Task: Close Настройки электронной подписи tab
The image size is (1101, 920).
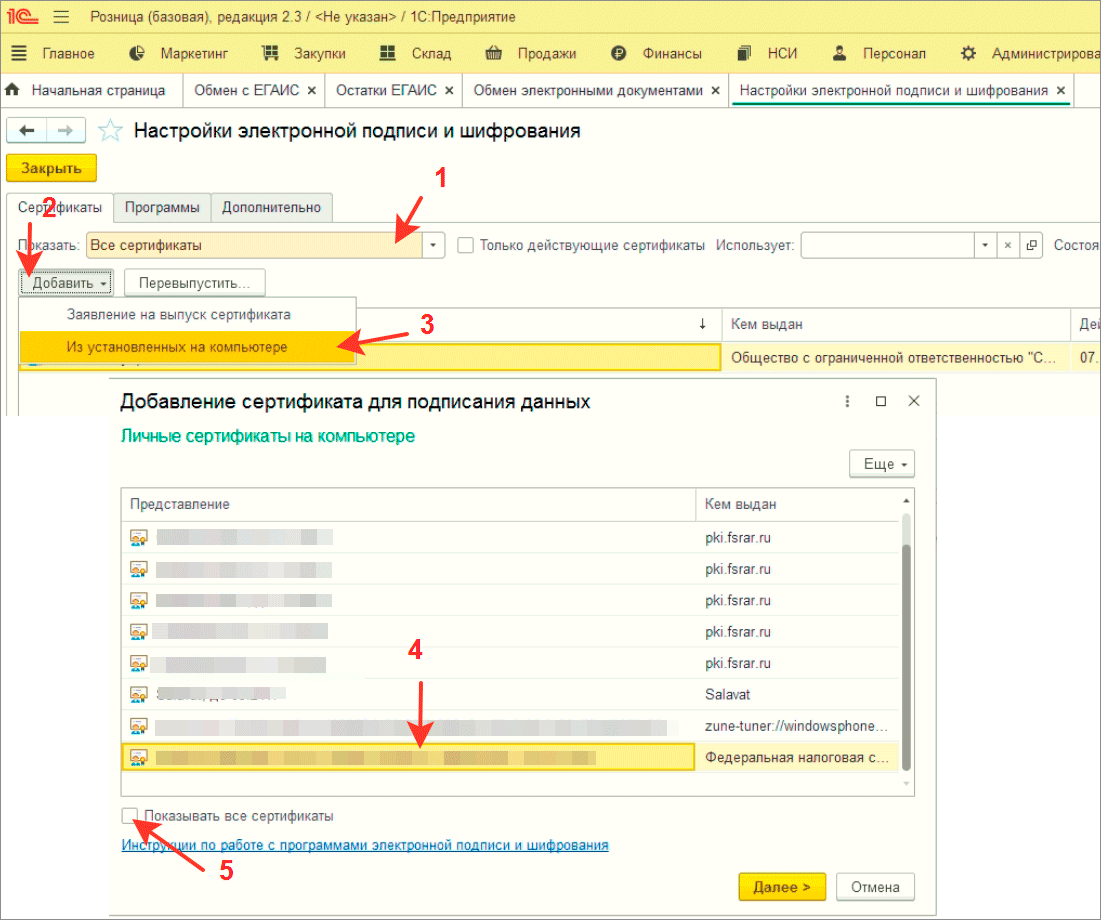Action: click(1061, 91)
